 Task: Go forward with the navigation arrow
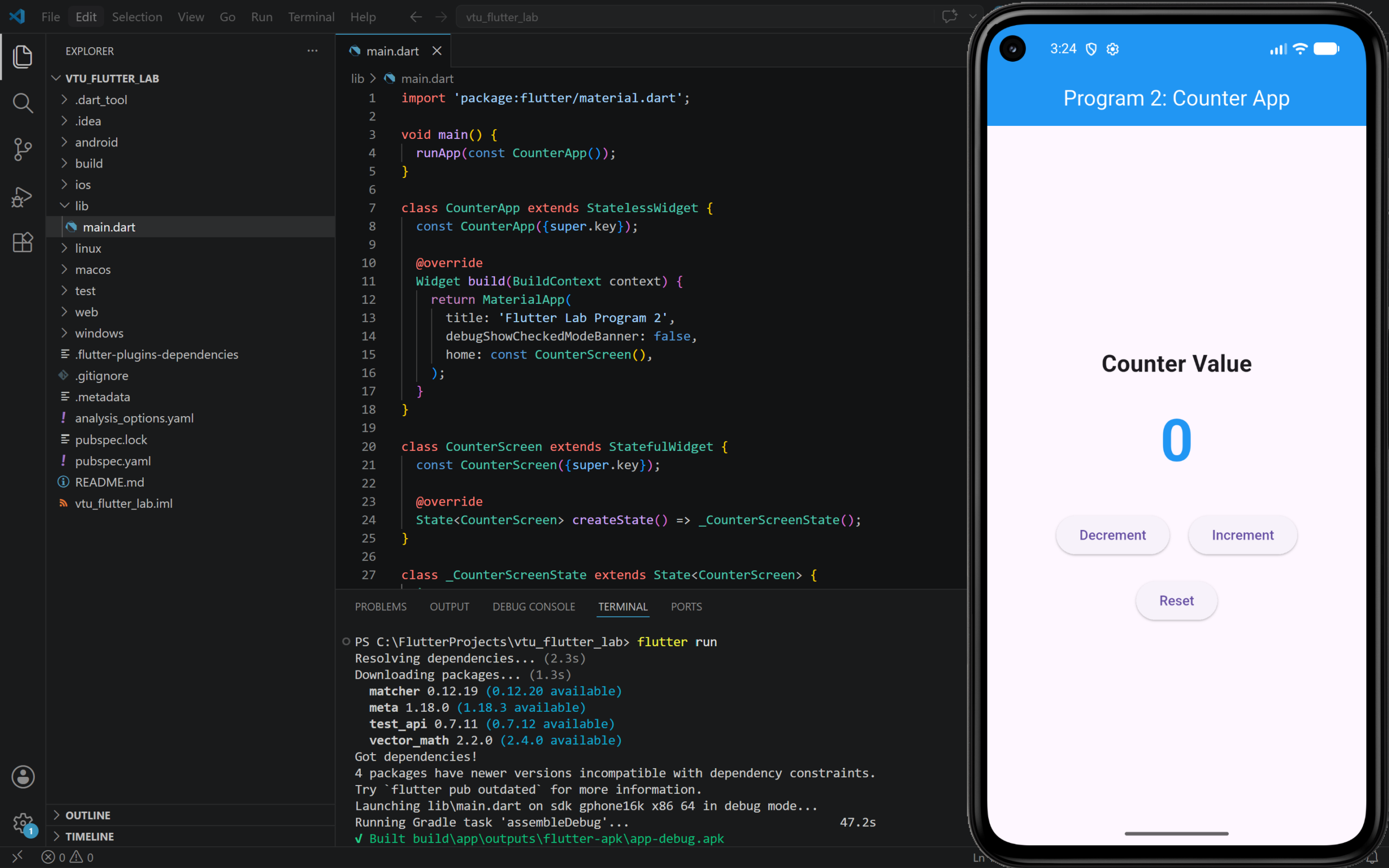click(441, 17)
